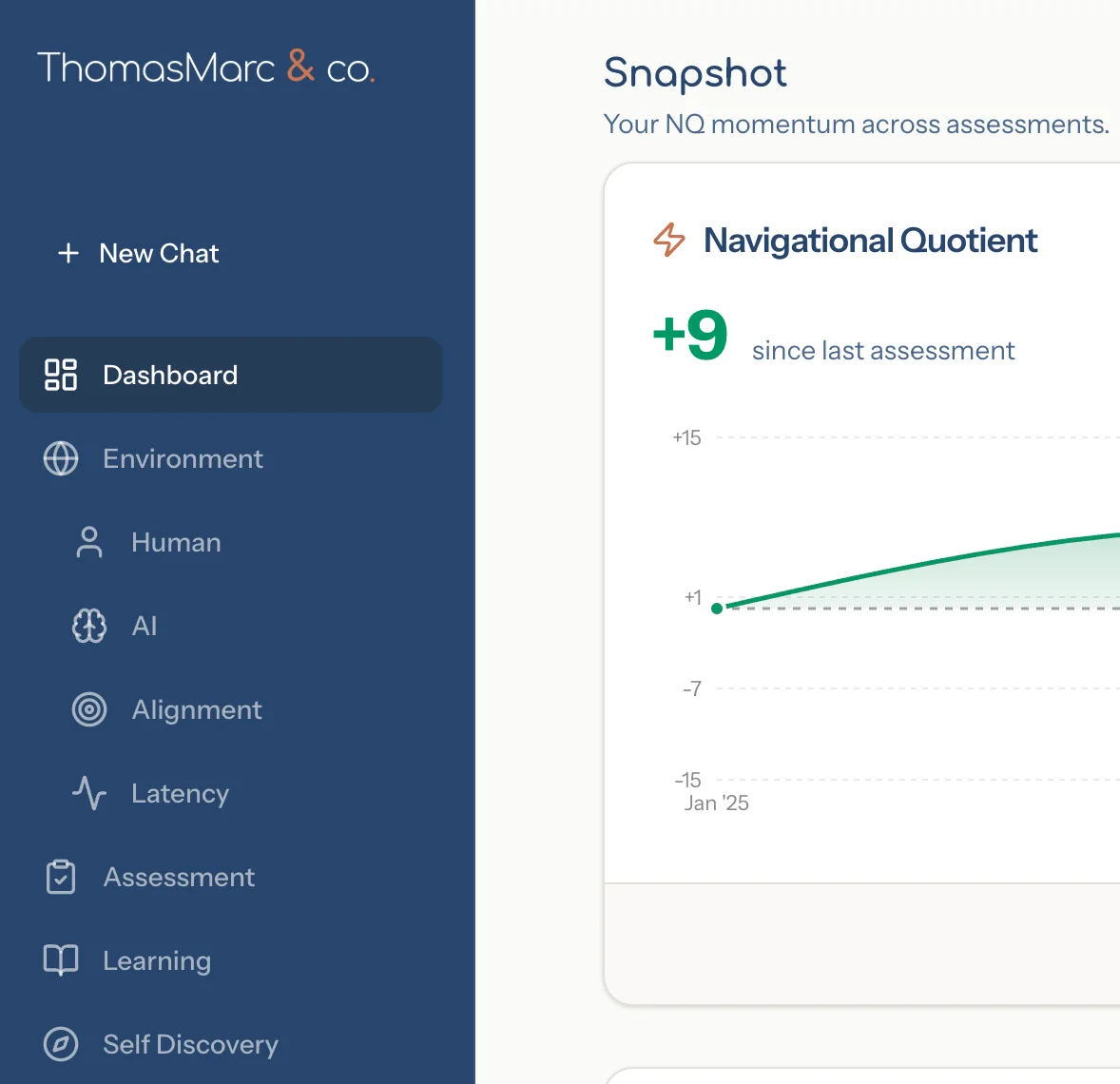Click the plus icon next to New Chat

68,253
